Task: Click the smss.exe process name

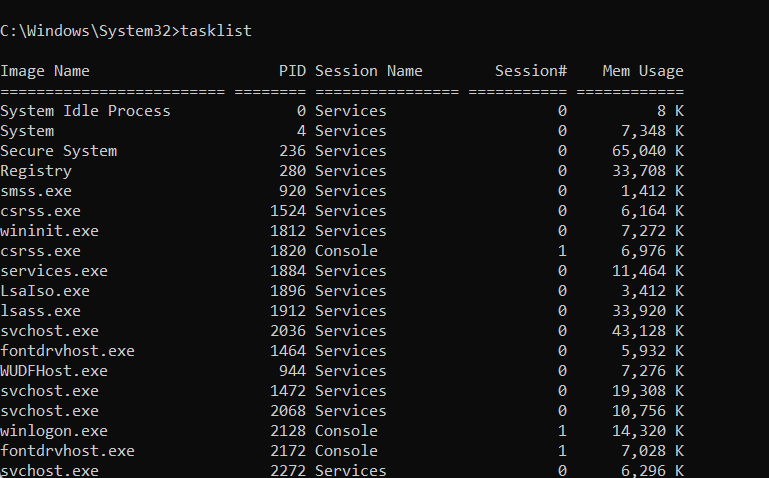Action: [36, 191]
